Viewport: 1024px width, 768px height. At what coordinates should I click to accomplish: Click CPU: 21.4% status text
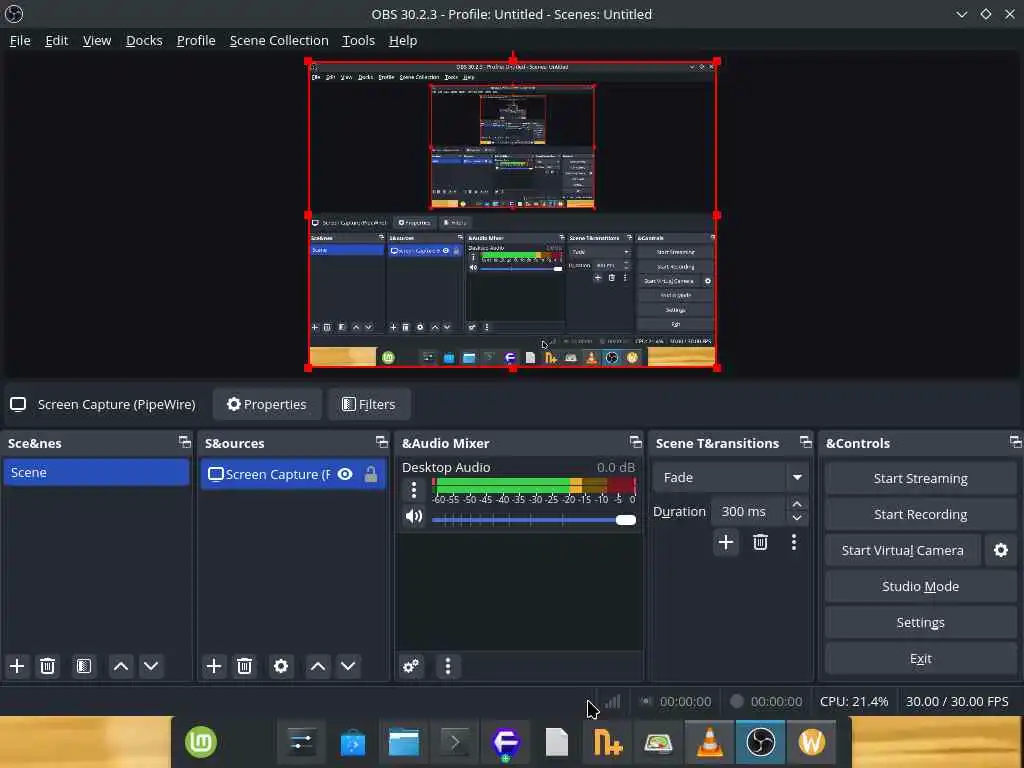tap(854, 701)
